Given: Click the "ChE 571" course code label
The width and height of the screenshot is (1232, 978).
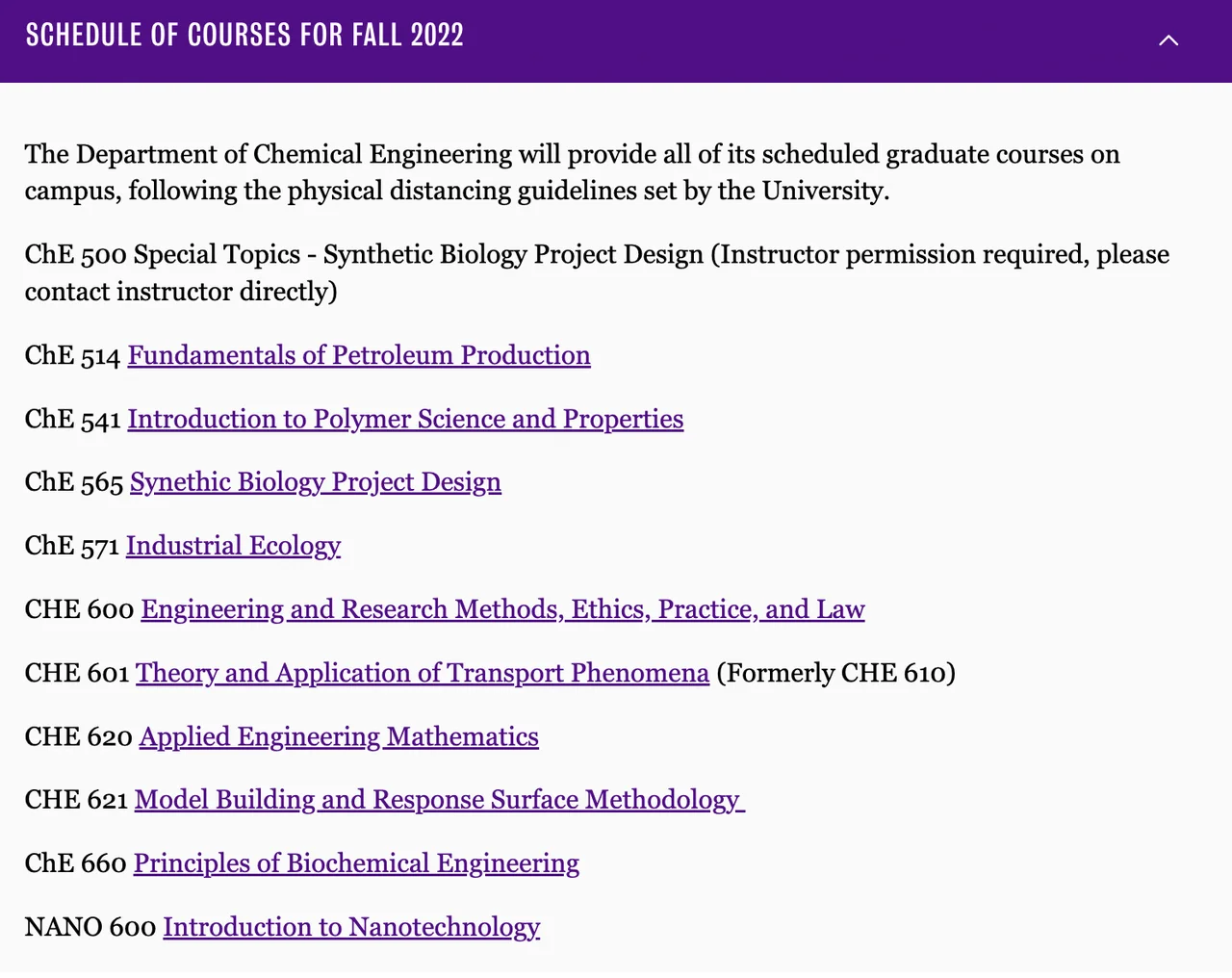Looking at the screenshot, I should point(71,546).
